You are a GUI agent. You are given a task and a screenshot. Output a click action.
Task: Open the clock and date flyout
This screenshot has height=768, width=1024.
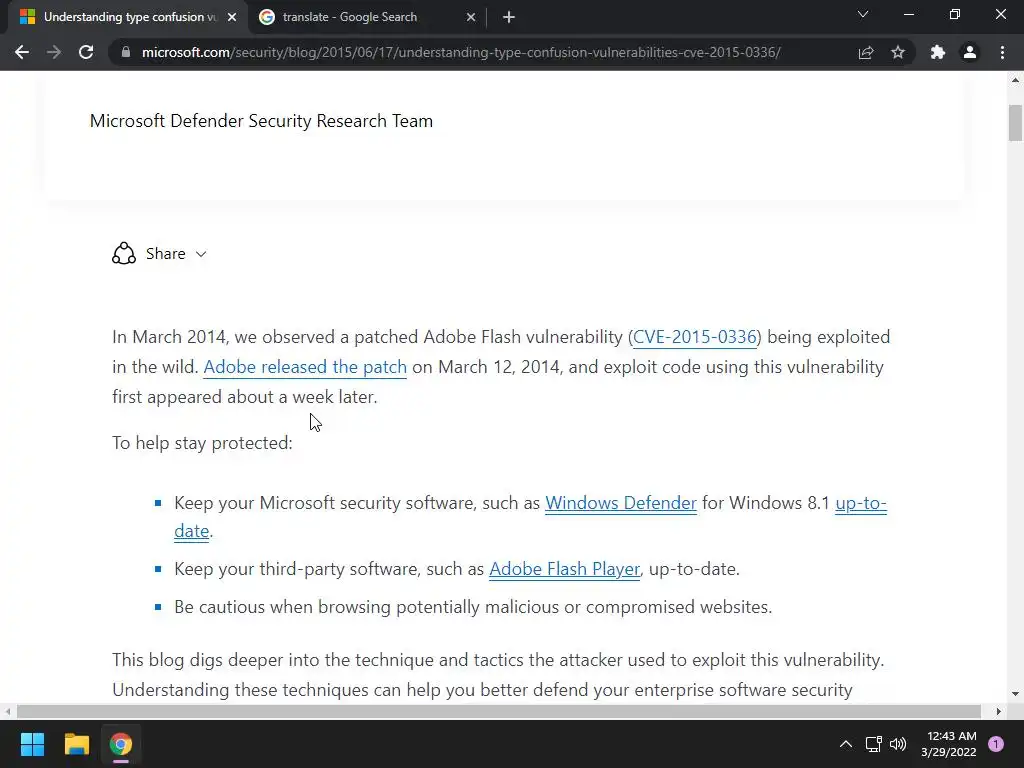pyautogui.click(x=948, y=744)
